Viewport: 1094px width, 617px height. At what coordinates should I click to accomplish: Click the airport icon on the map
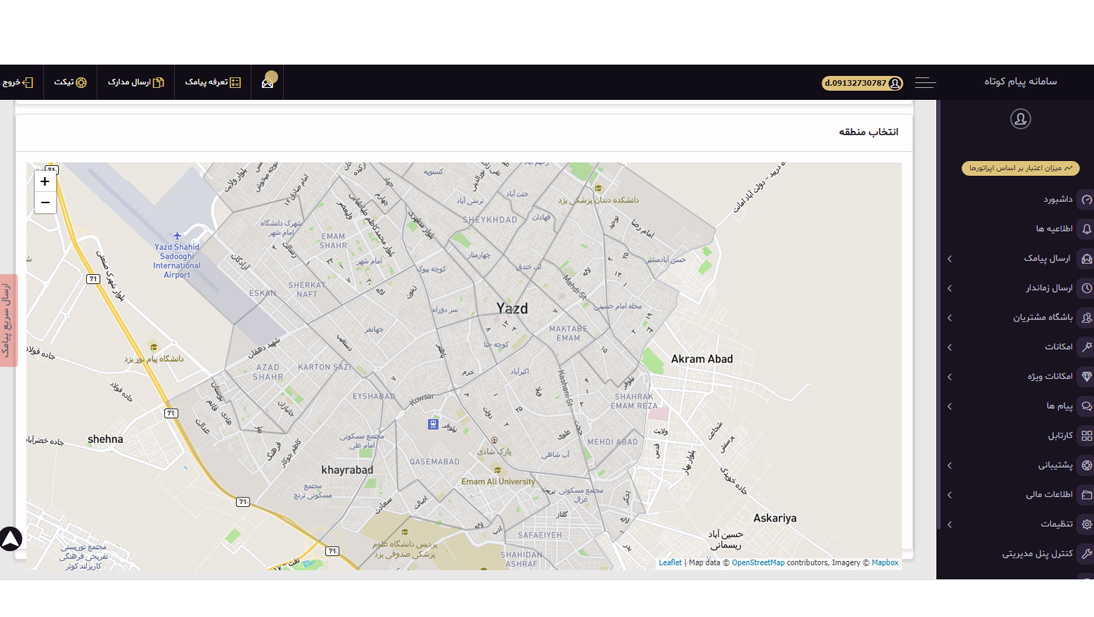pos(177,236)
